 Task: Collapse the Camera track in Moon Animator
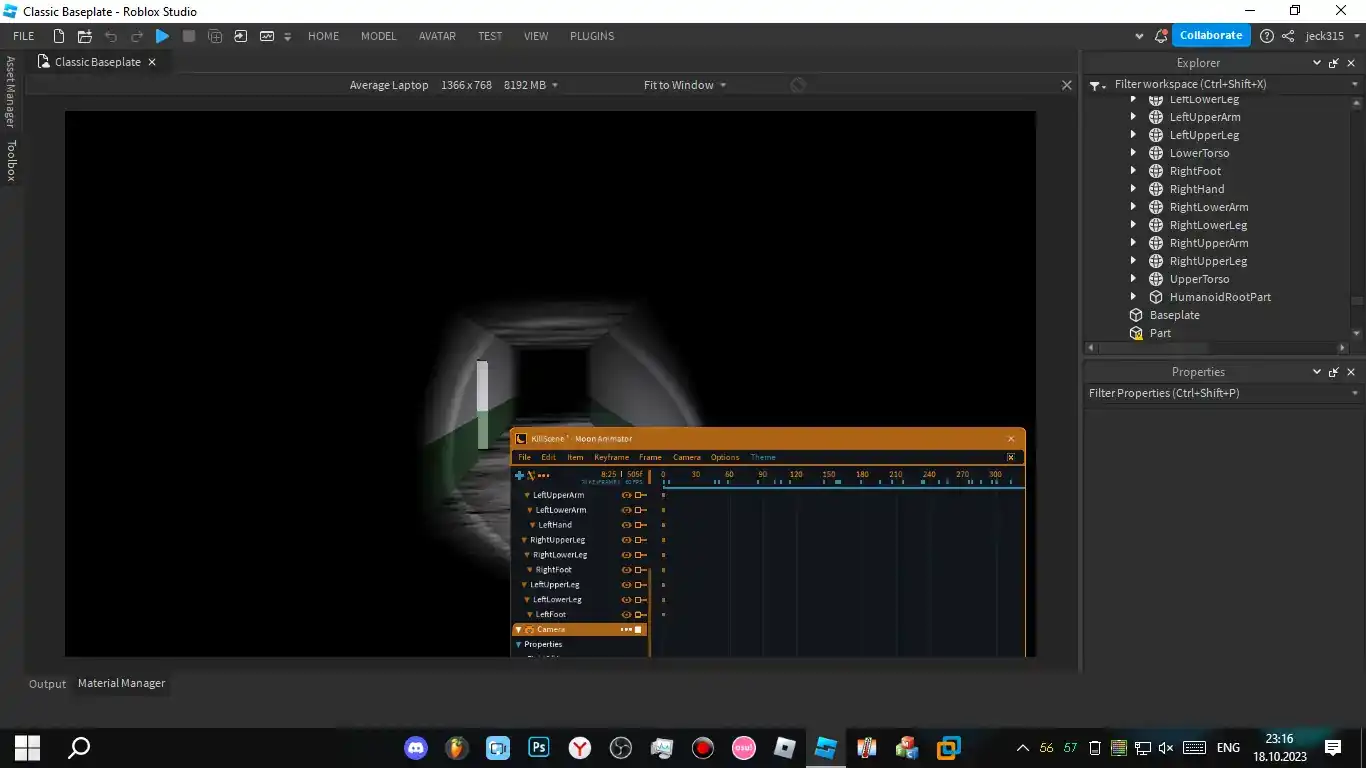coord(518,630)
